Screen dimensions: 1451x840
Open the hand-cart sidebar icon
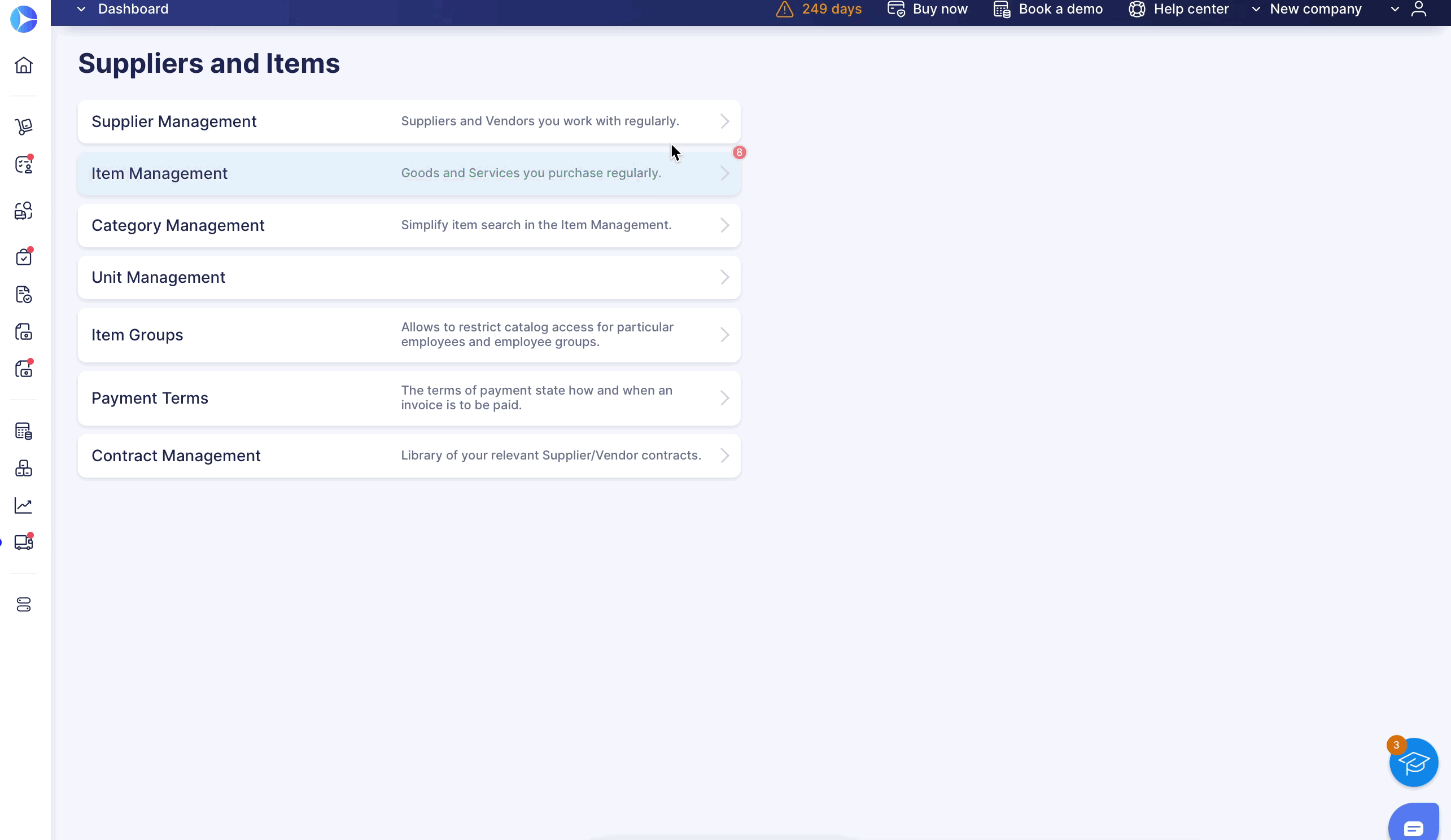[x=24, y=126]
